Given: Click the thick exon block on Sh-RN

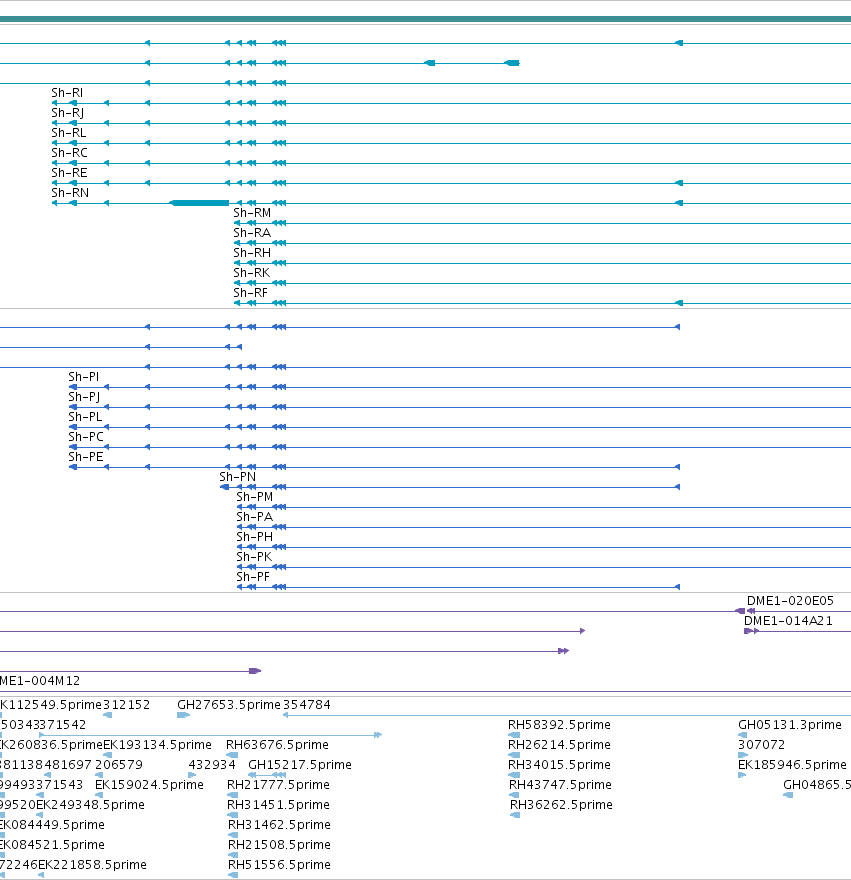Looking at the screenshot, I should click(x=199, y=203).
